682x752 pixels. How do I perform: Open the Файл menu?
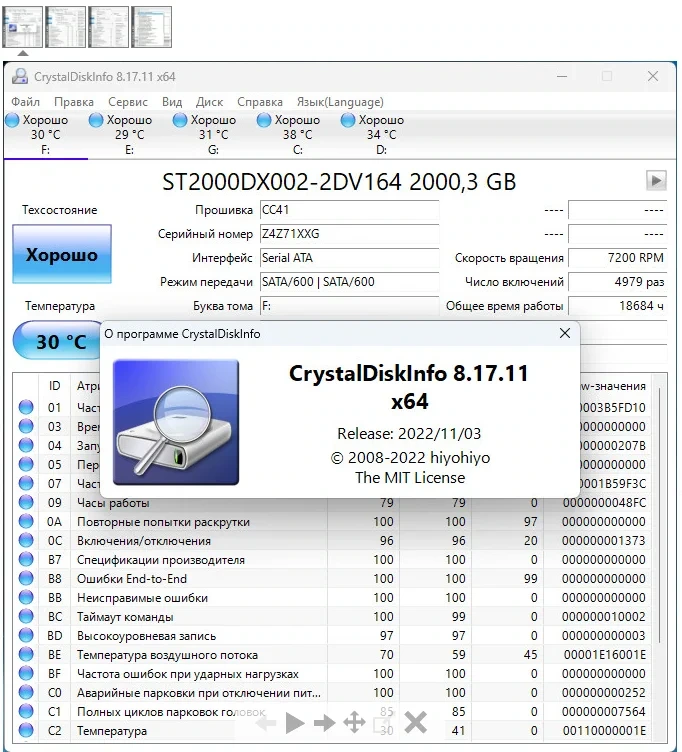tap(25, 102)
